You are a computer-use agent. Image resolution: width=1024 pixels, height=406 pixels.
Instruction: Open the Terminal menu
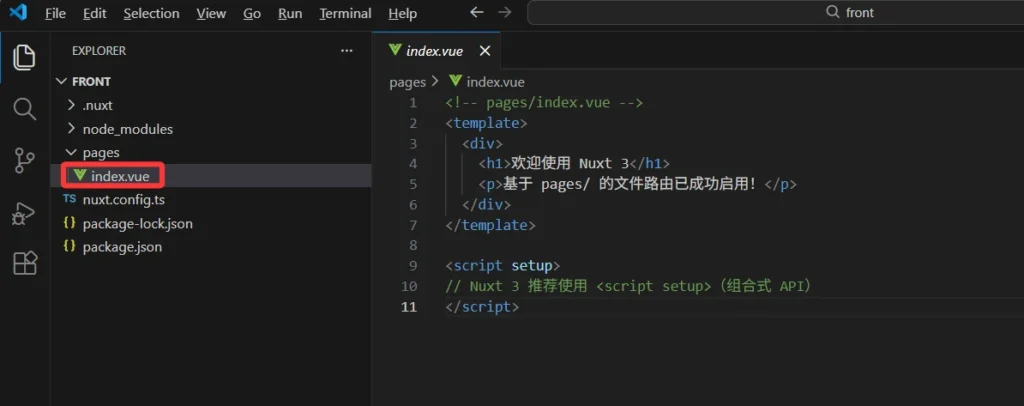coord(345,13)
